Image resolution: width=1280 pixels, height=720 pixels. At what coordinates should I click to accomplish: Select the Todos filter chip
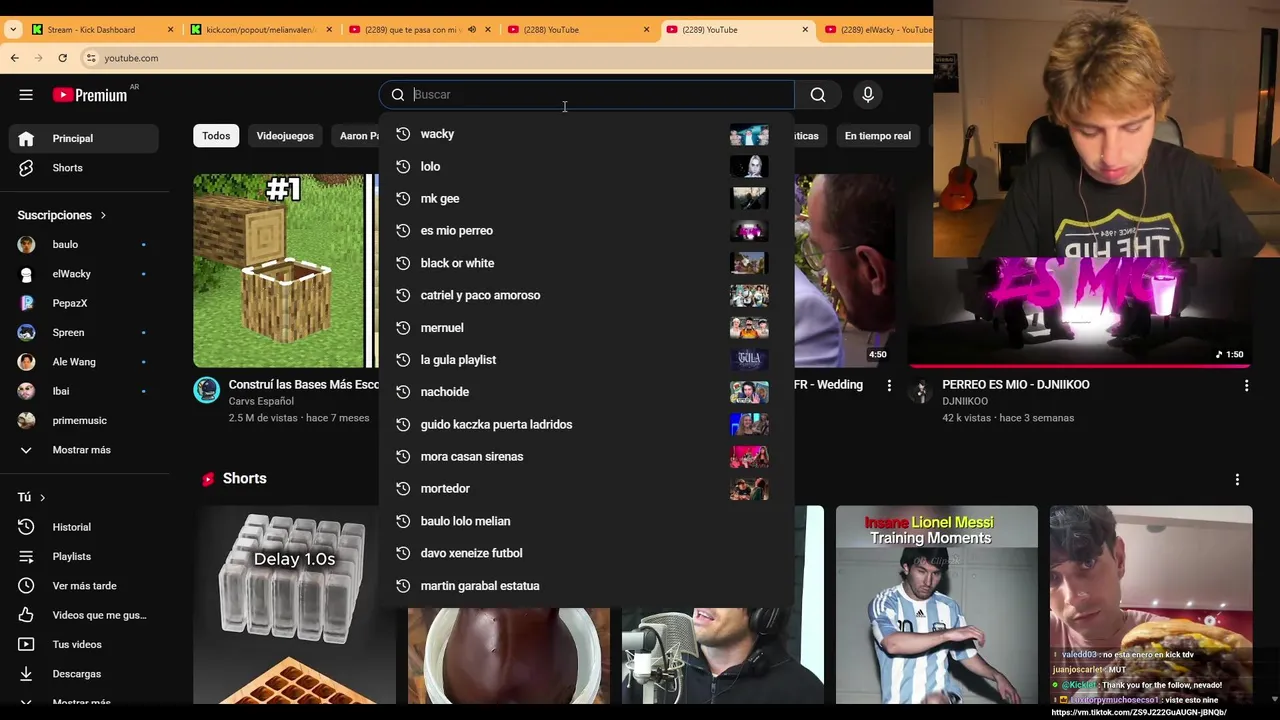pyautogui.click(x=216, y=136)
